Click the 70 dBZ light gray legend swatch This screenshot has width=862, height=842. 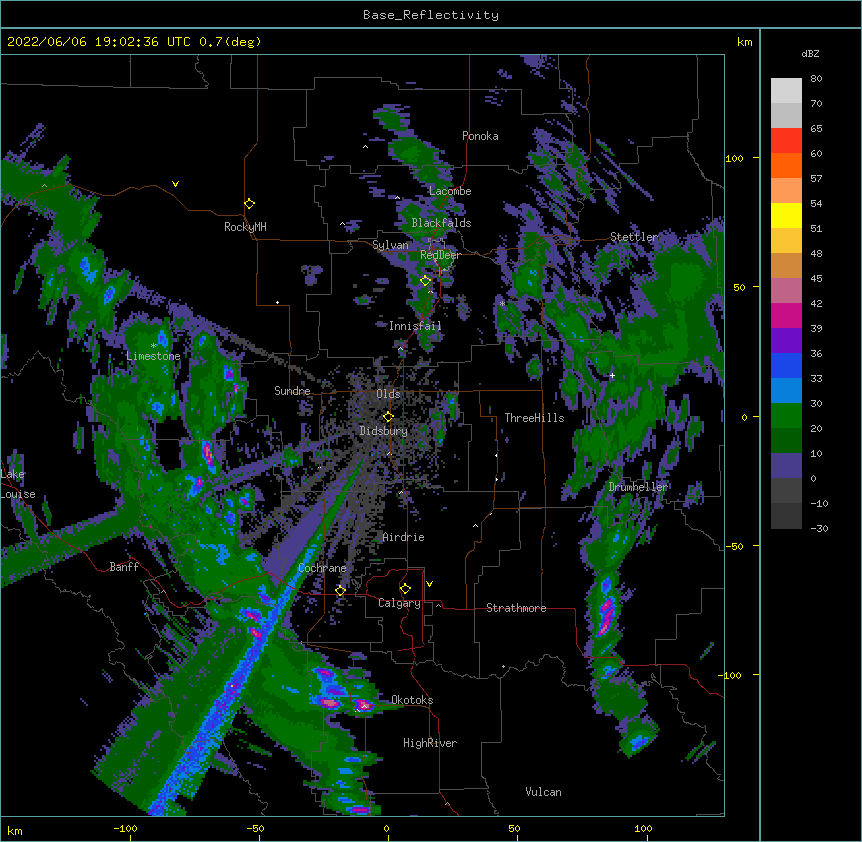(x=786, y=91)
